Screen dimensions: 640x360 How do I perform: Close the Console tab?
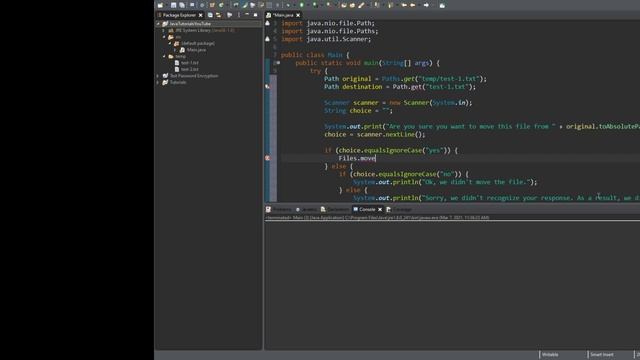click(x=380, y=209)
